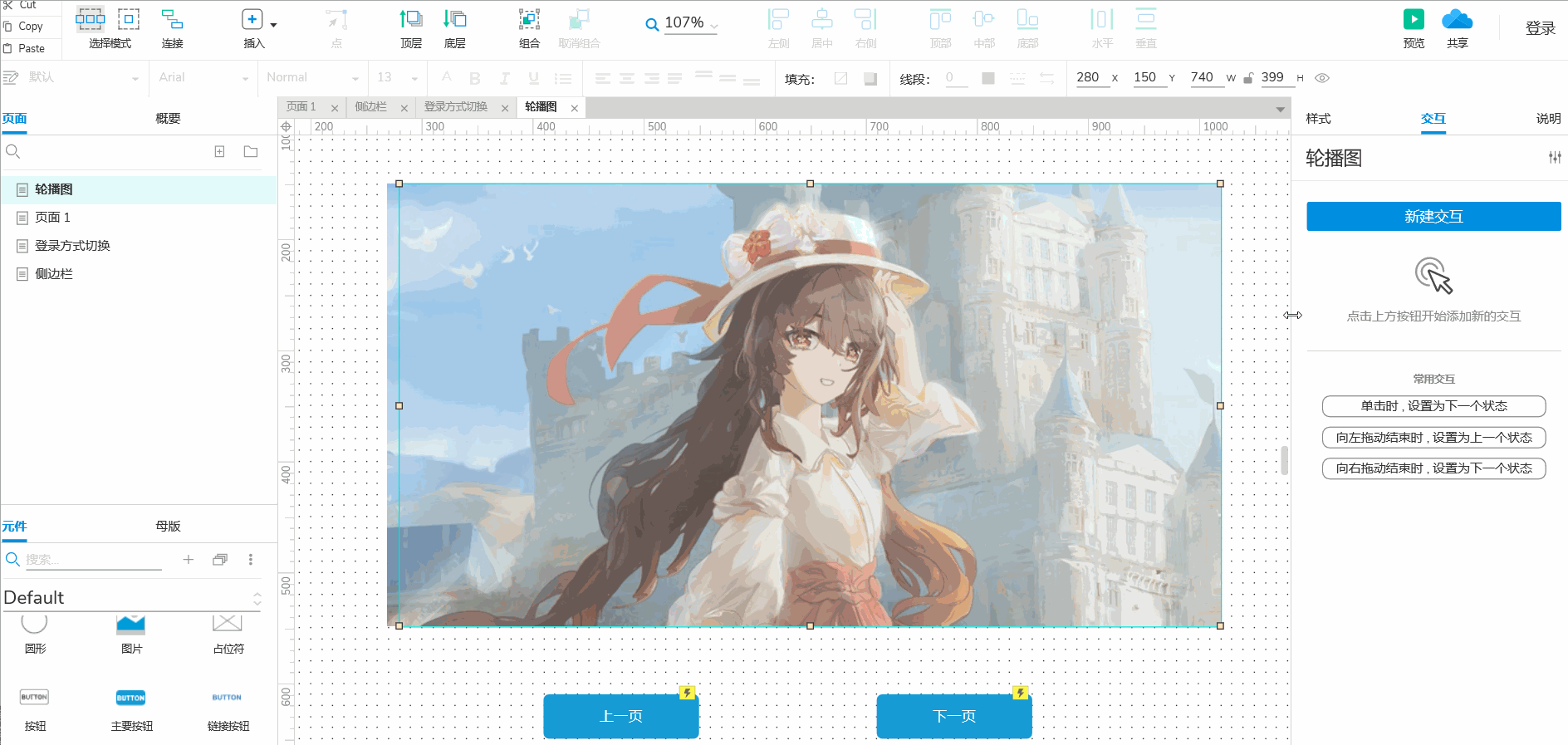
Task: Select the 下一页 button on canvas
Action: coord(954,716)
